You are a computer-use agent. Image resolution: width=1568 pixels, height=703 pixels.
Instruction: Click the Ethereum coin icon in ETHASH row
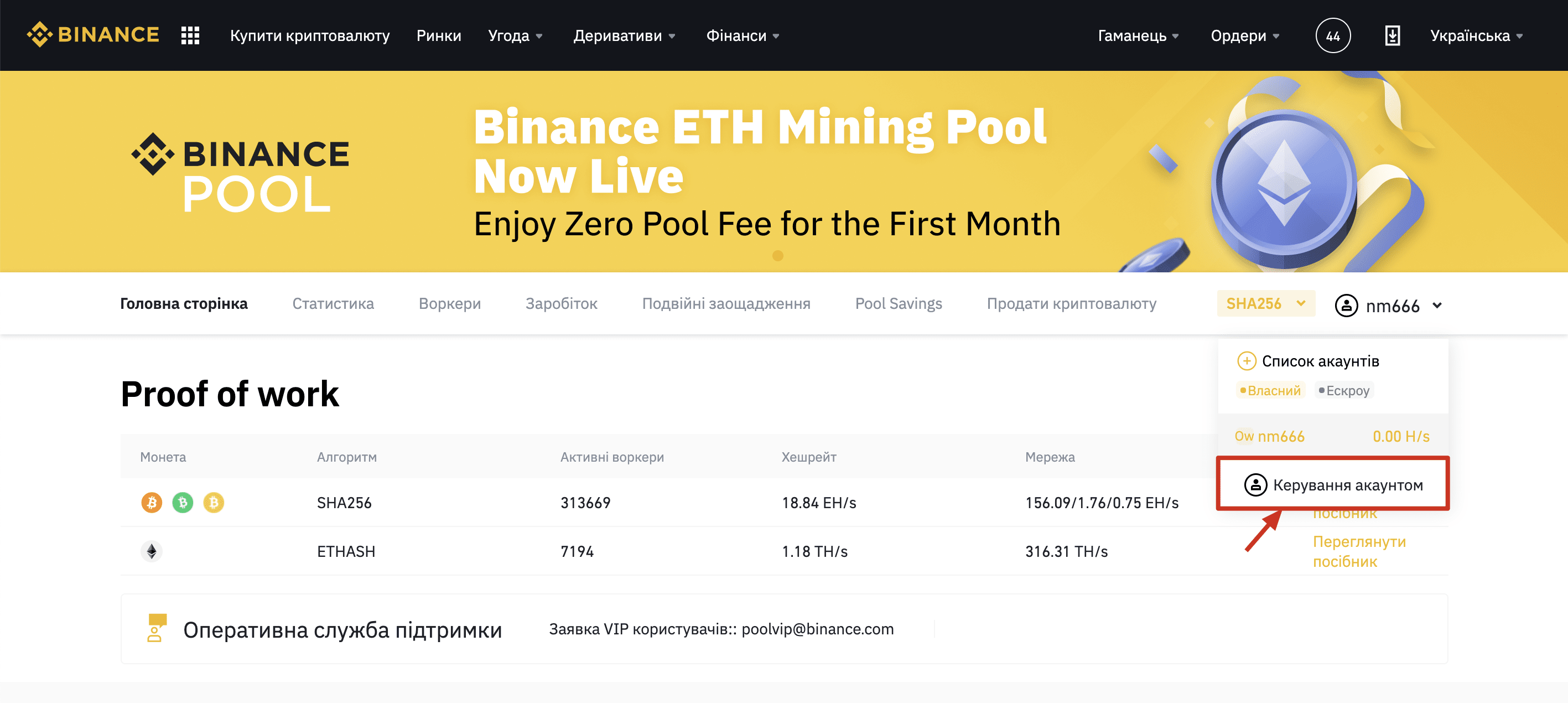(152, 551)
